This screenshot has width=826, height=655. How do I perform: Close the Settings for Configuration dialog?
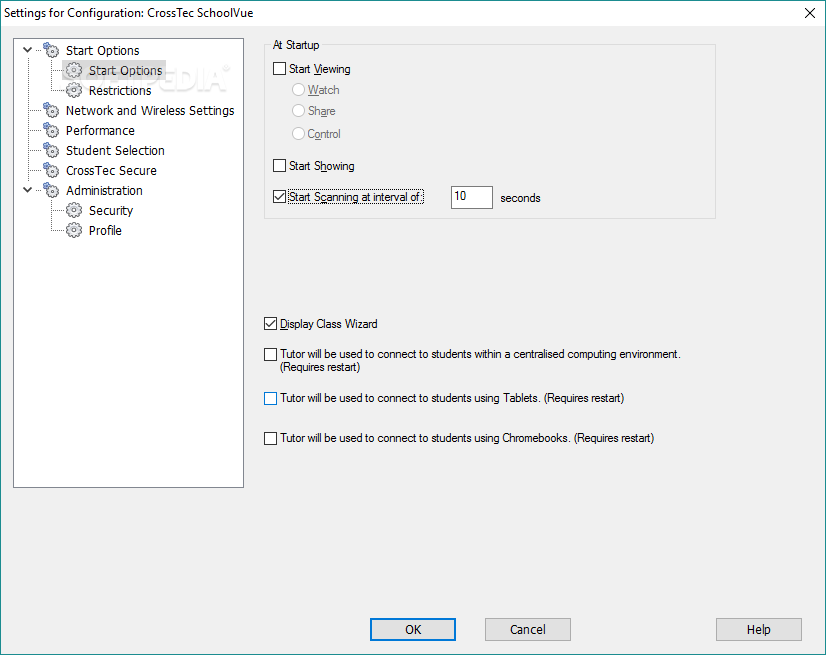point(810,13)
